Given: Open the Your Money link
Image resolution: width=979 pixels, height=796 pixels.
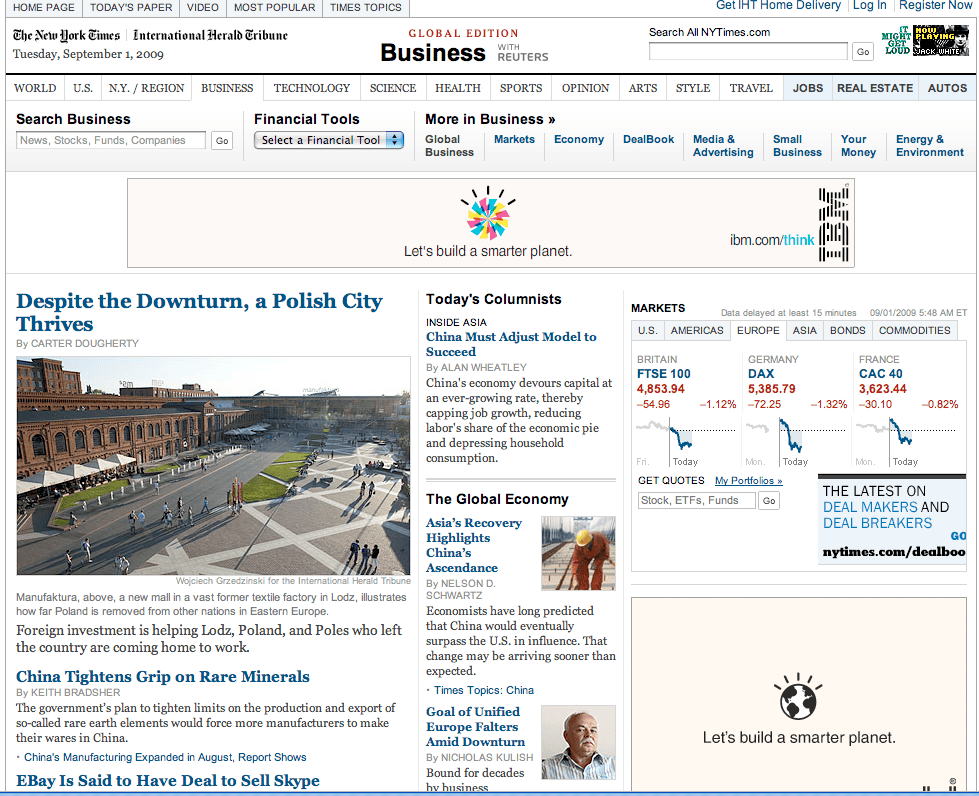Looking at the screenshot, I should 858,145.
